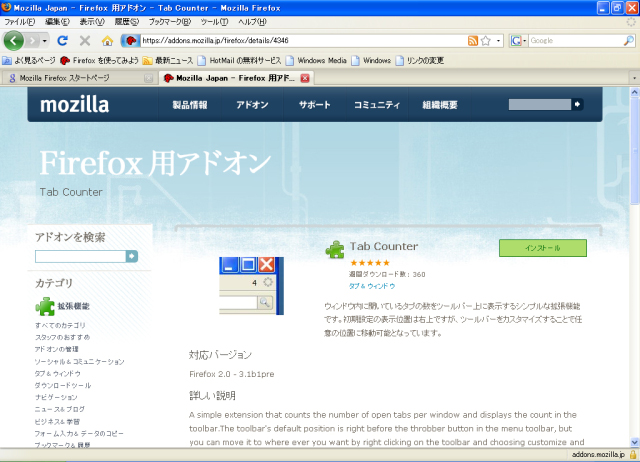Open ナビゲーション category

[x=56, y=397]
